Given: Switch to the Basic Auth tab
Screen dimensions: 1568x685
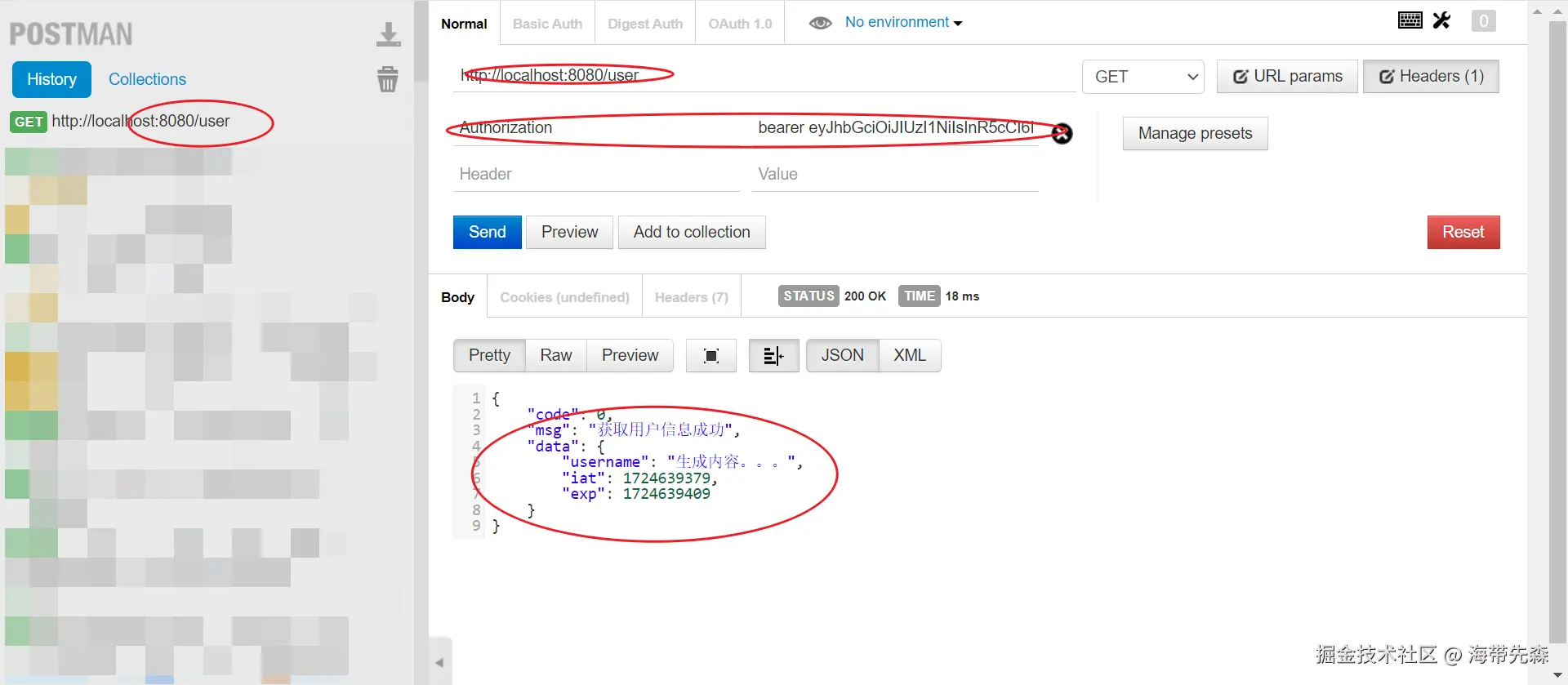Looking at the screenshot, I should (547, 24).
